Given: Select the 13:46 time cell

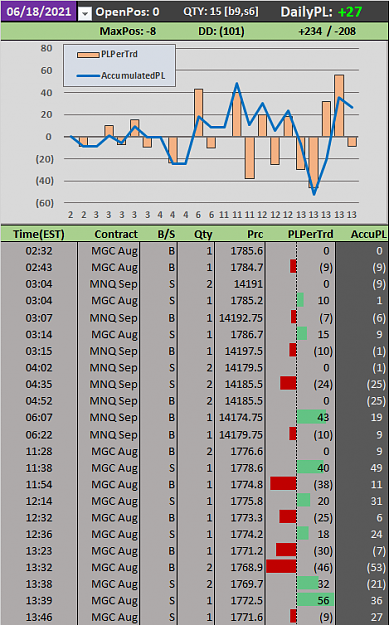Looking at the screenshot, I should 39,617.
